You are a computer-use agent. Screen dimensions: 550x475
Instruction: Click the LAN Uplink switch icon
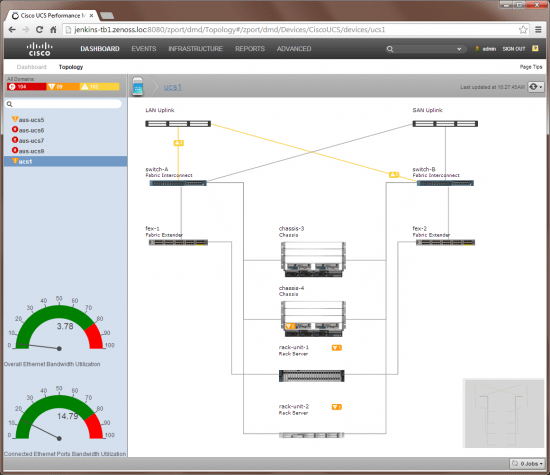178,123
